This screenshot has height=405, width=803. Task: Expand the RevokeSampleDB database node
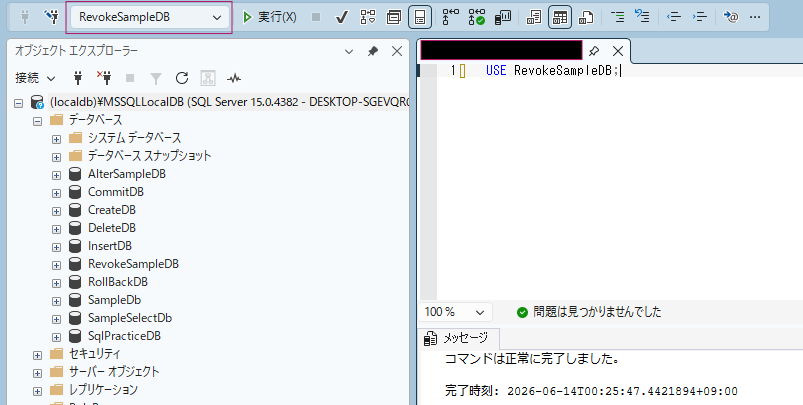pyautogui.click(x=56, y=265)
